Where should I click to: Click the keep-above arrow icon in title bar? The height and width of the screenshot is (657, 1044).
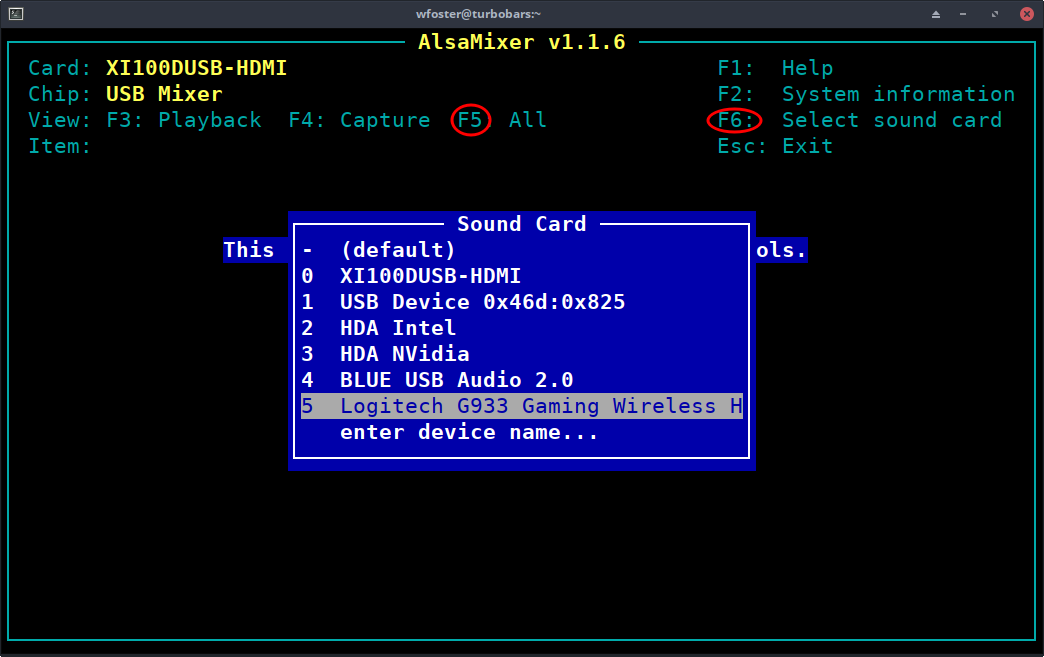[935, 14]
